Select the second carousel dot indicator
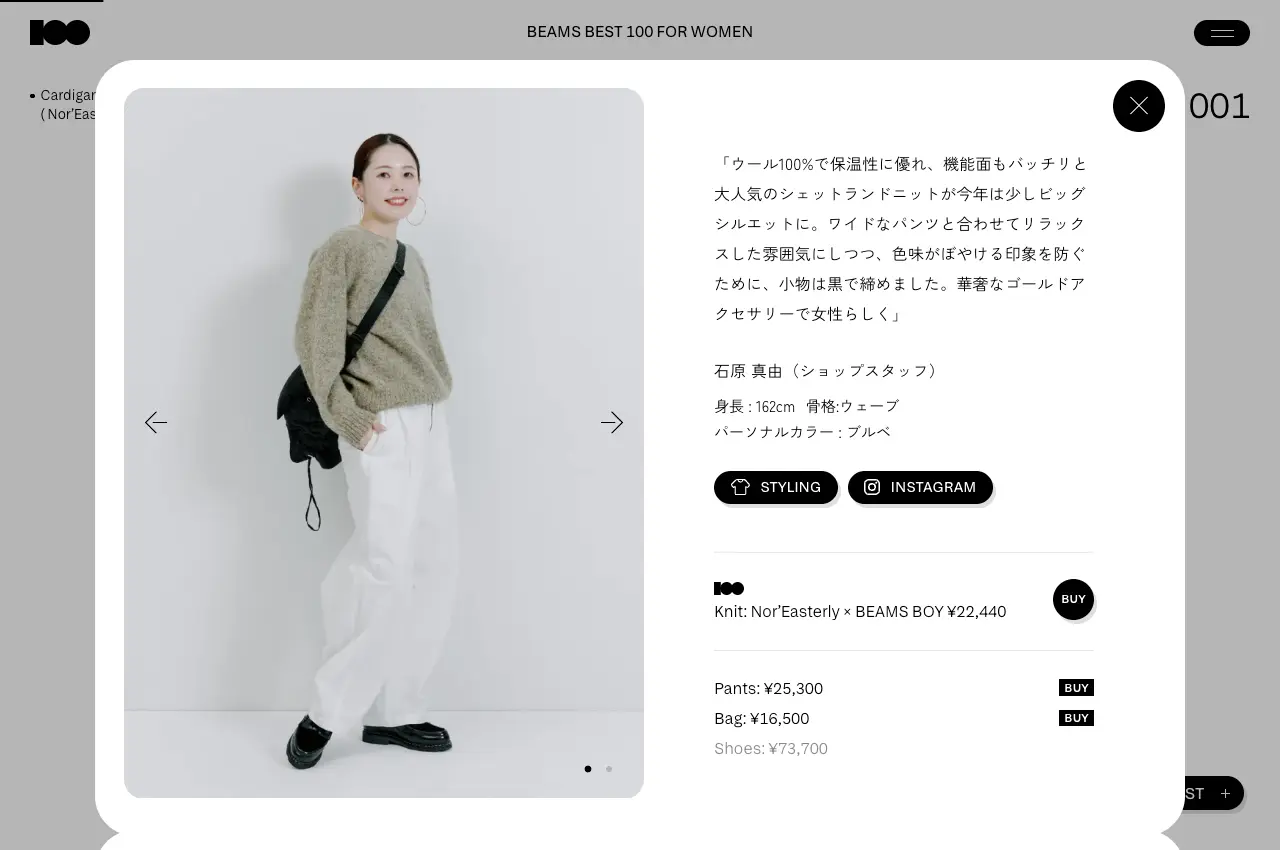This screenshot has height=850, width=1280. (609, 769)
